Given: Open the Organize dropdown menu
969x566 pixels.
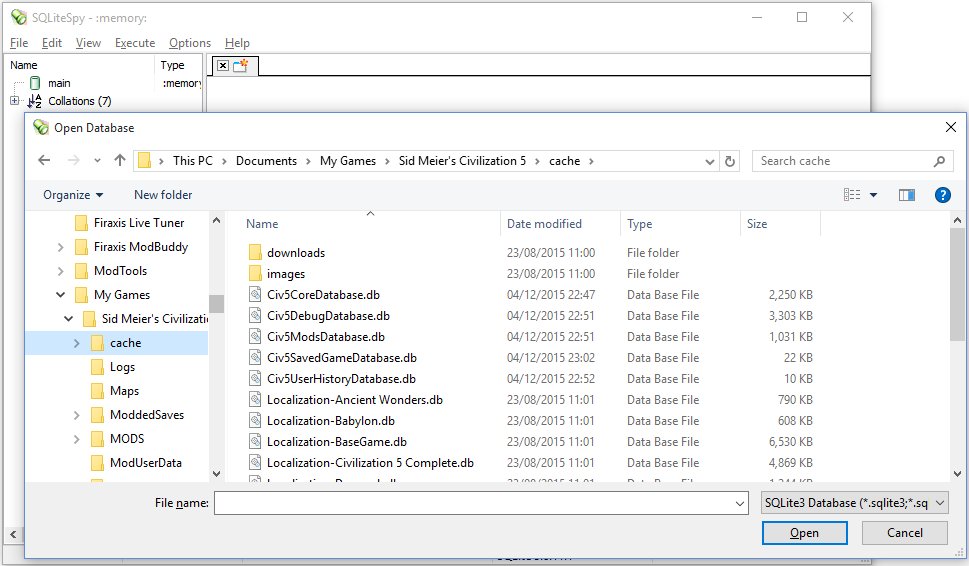Looking at the screenshot, I should (x=73, y=195).
